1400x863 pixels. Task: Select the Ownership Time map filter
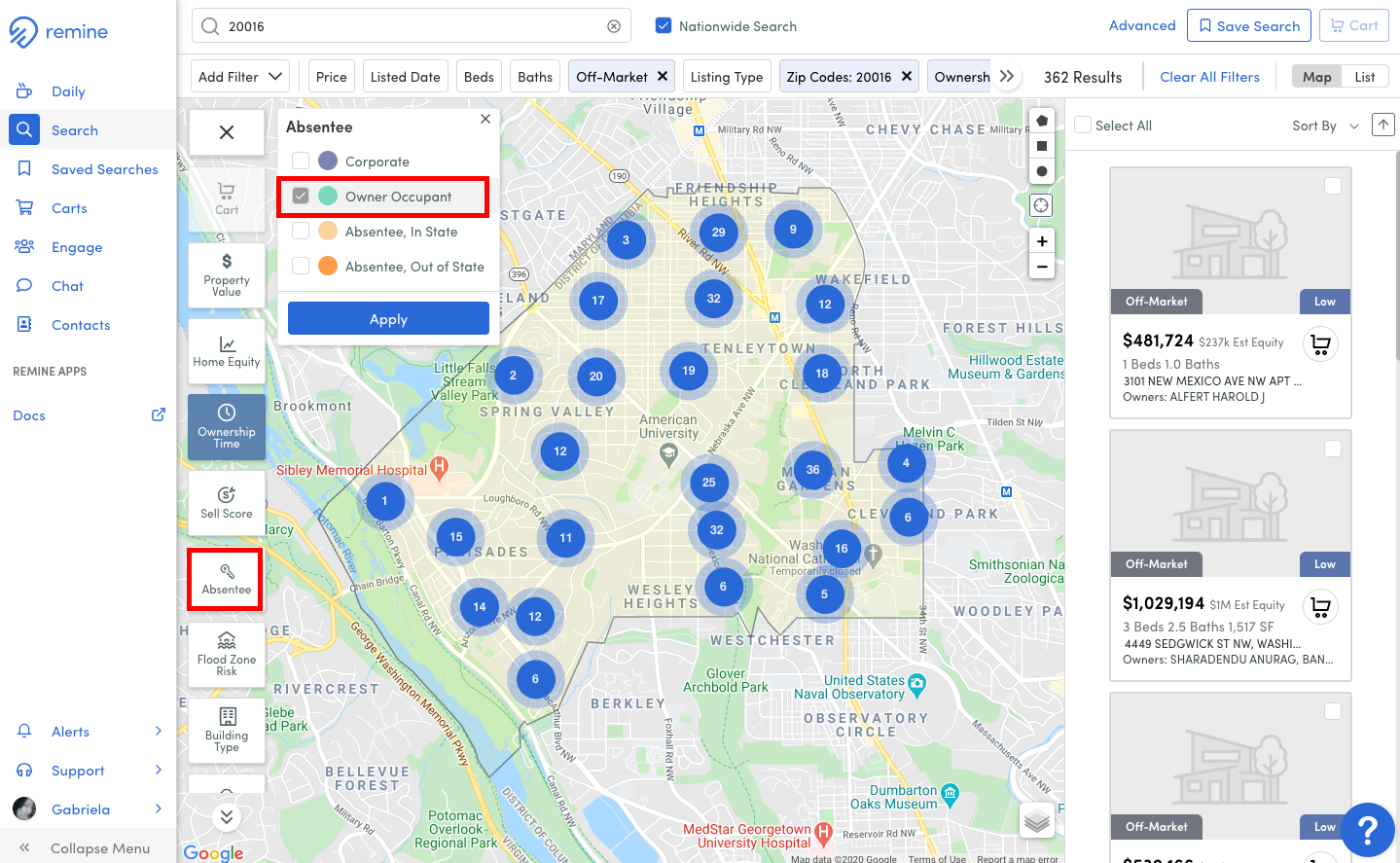click(227, 427)
